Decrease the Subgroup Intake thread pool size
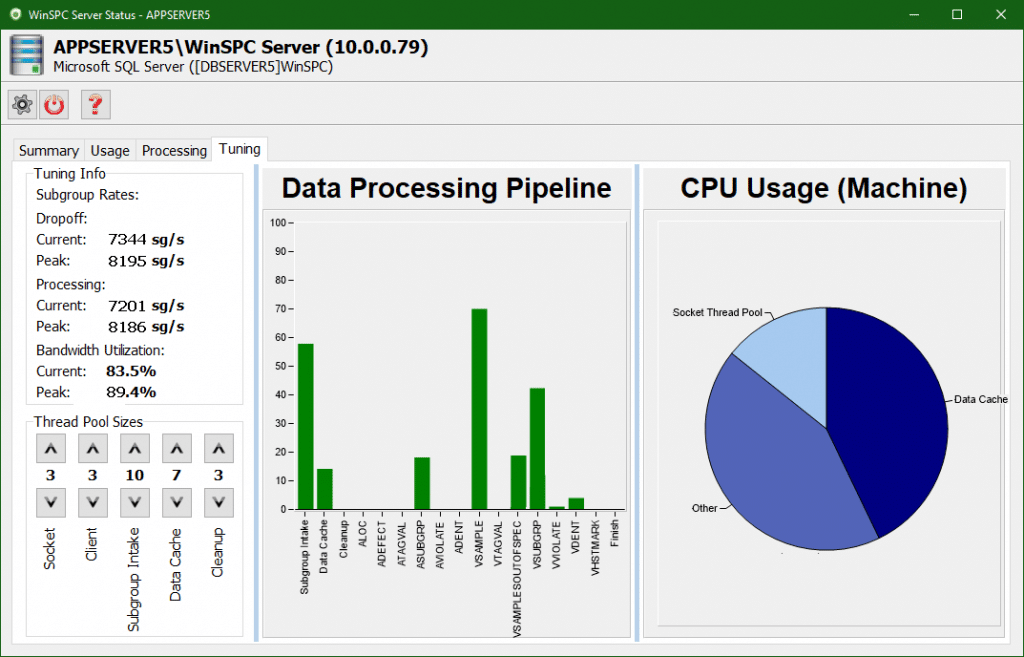The height and width of the screenshot is (657, 1024). point(135,502)
